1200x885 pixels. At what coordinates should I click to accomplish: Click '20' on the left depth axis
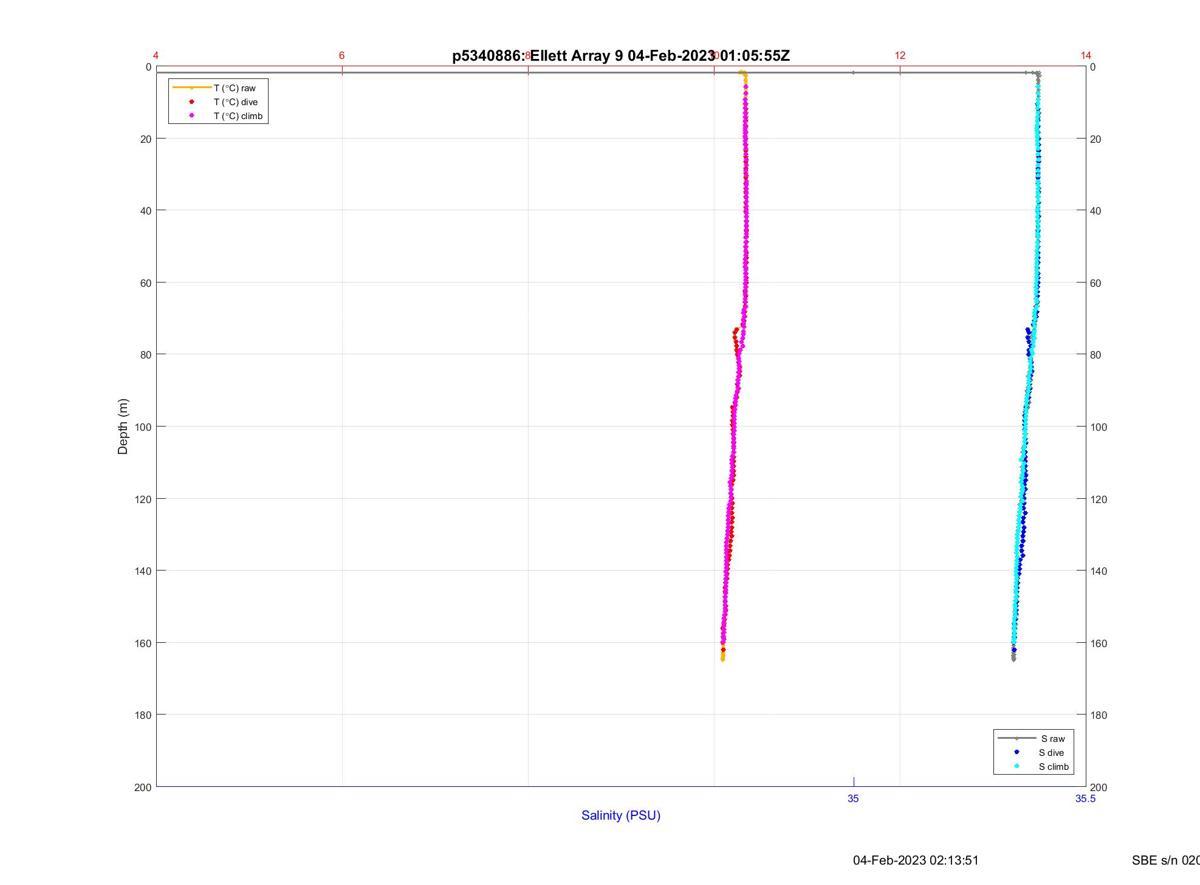144,139
